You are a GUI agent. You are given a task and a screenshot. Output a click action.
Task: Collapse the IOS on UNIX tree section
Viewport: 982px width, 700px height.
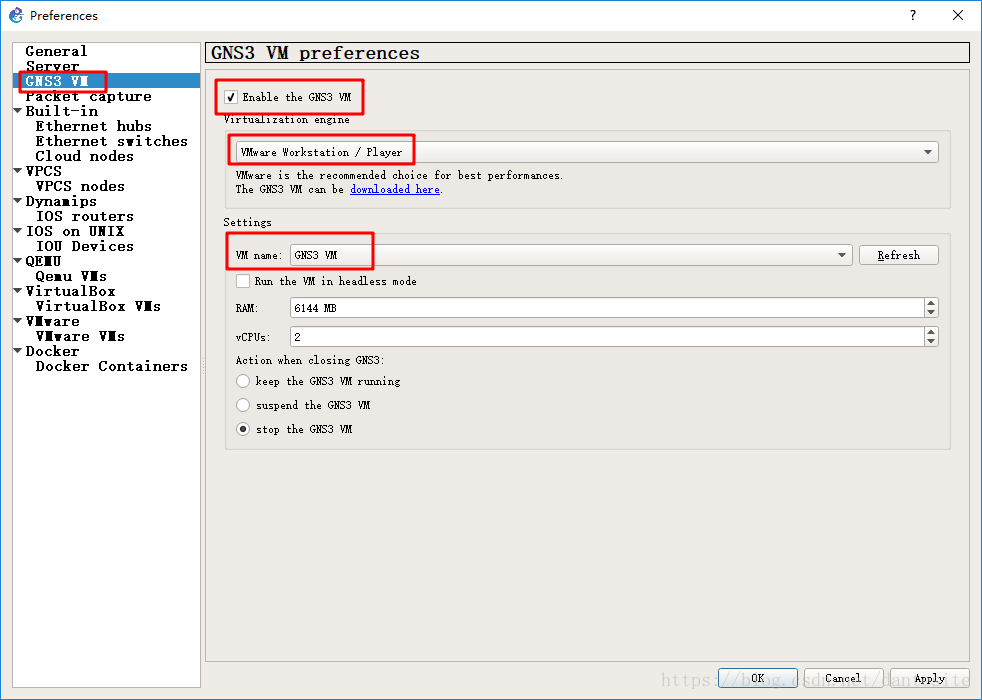18,231
